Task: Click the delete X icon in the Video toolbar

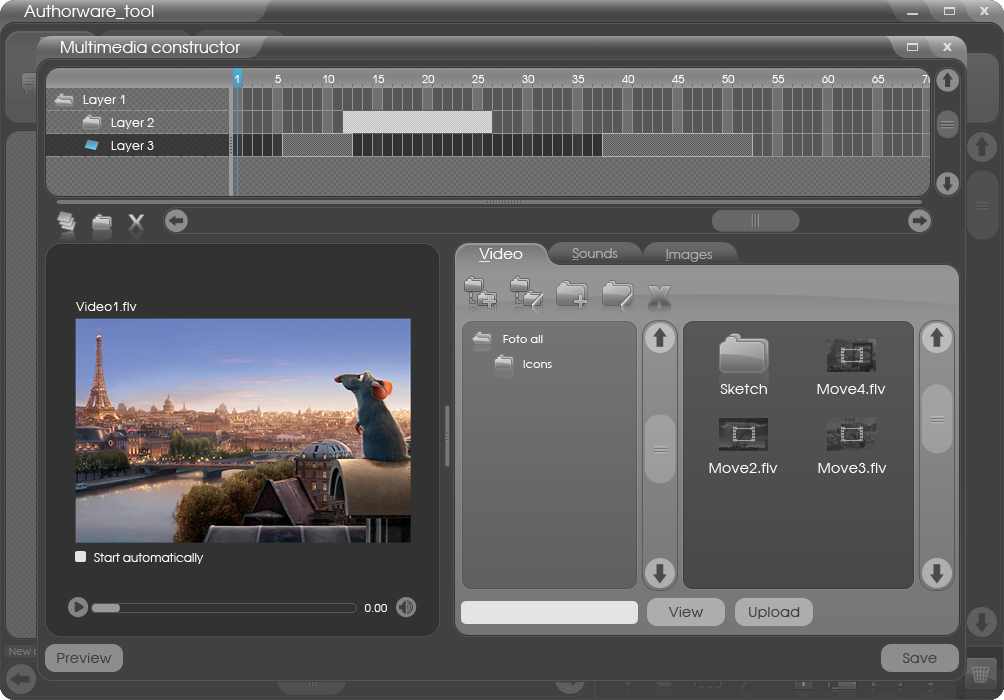Action: click(658, 295)
